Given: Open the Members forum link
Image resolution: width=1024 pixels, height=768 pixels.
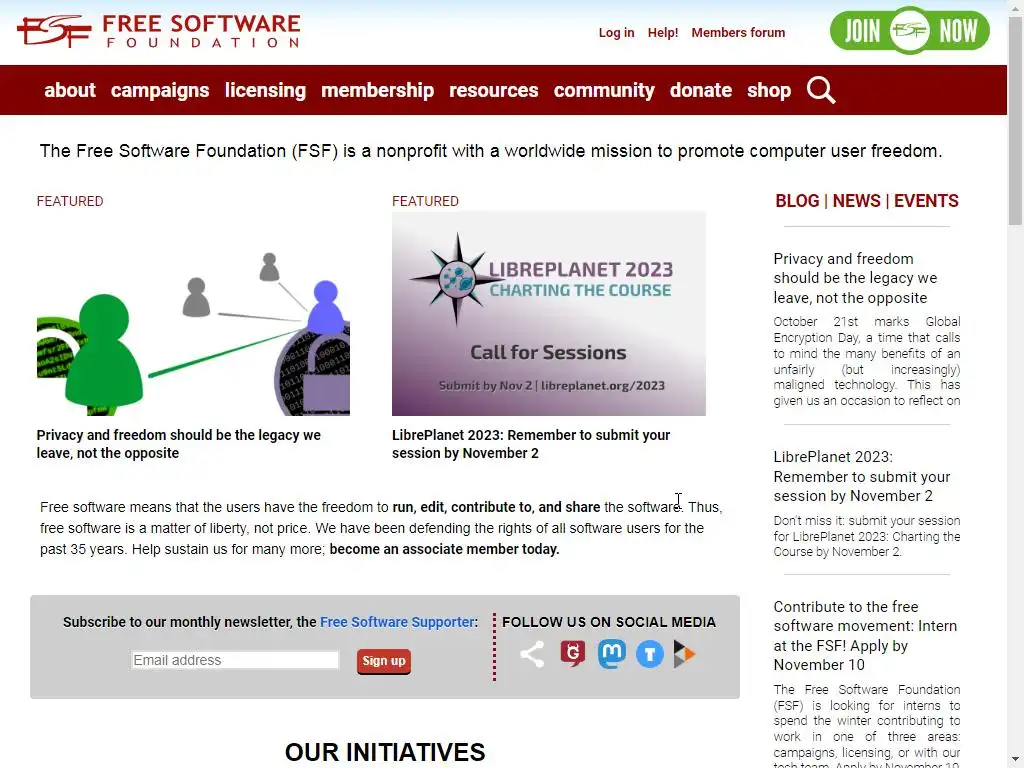Looking at the screenshot, I should click(x=738, y=33).
